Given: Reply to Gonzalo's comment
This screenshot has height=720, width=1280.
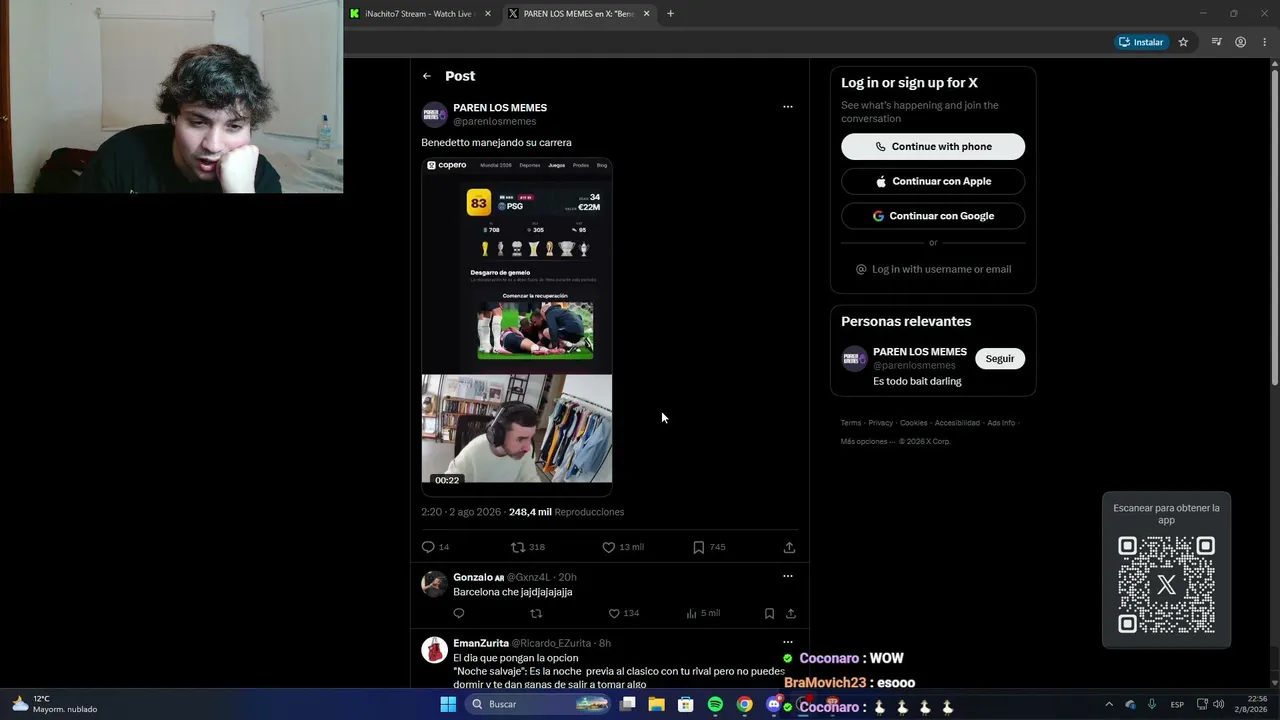Looking at the screenshot, I should [x=459, y=613].
